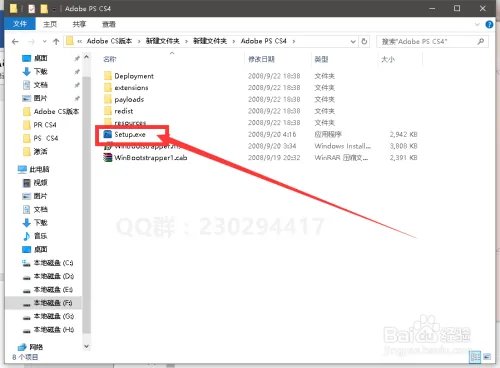
Task: Click Setup.exe size 2,942 KB
Action: [x=404, y=134]
